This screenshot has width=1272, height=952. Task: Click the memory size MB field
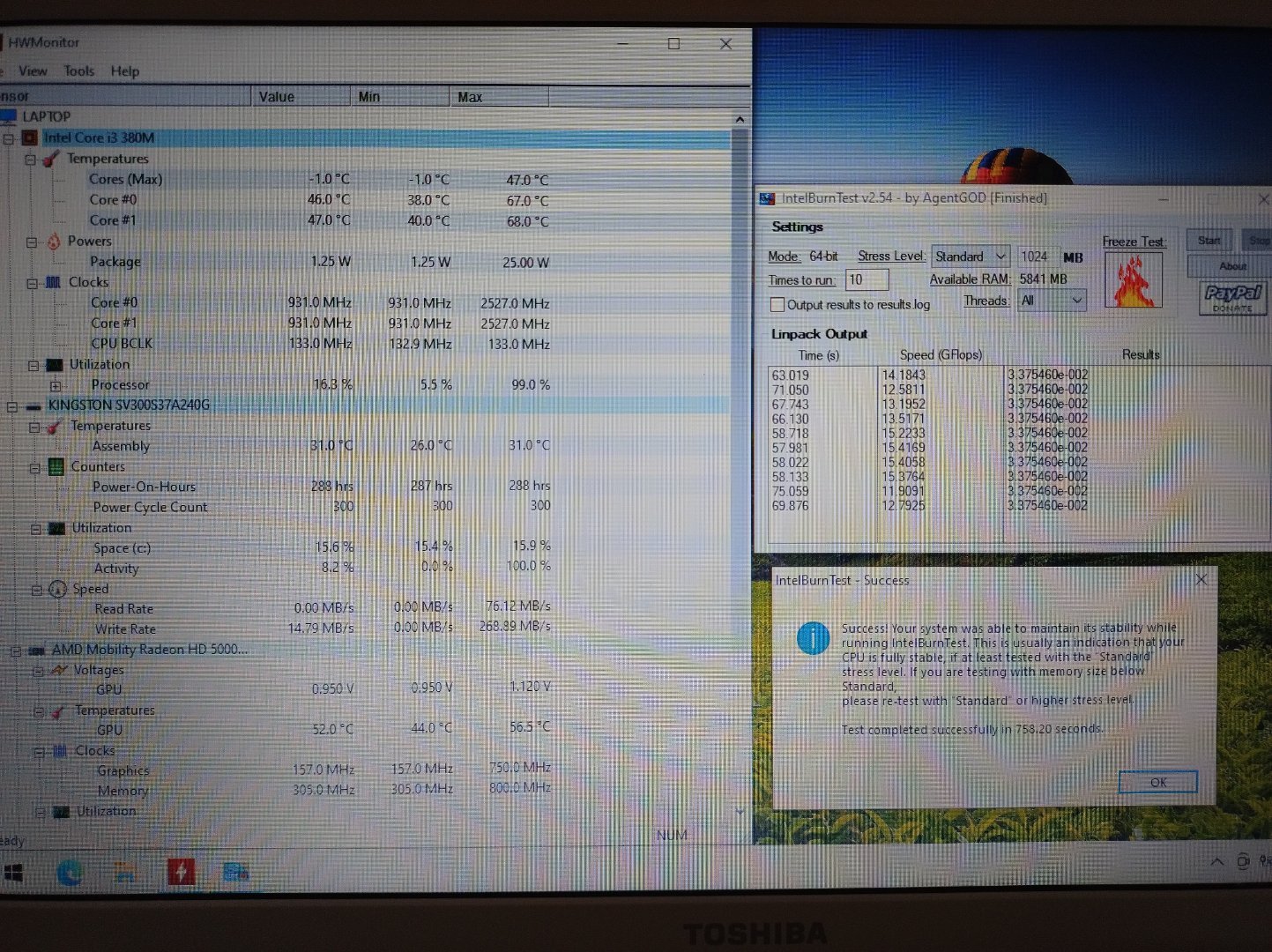tap(1038, 257)
